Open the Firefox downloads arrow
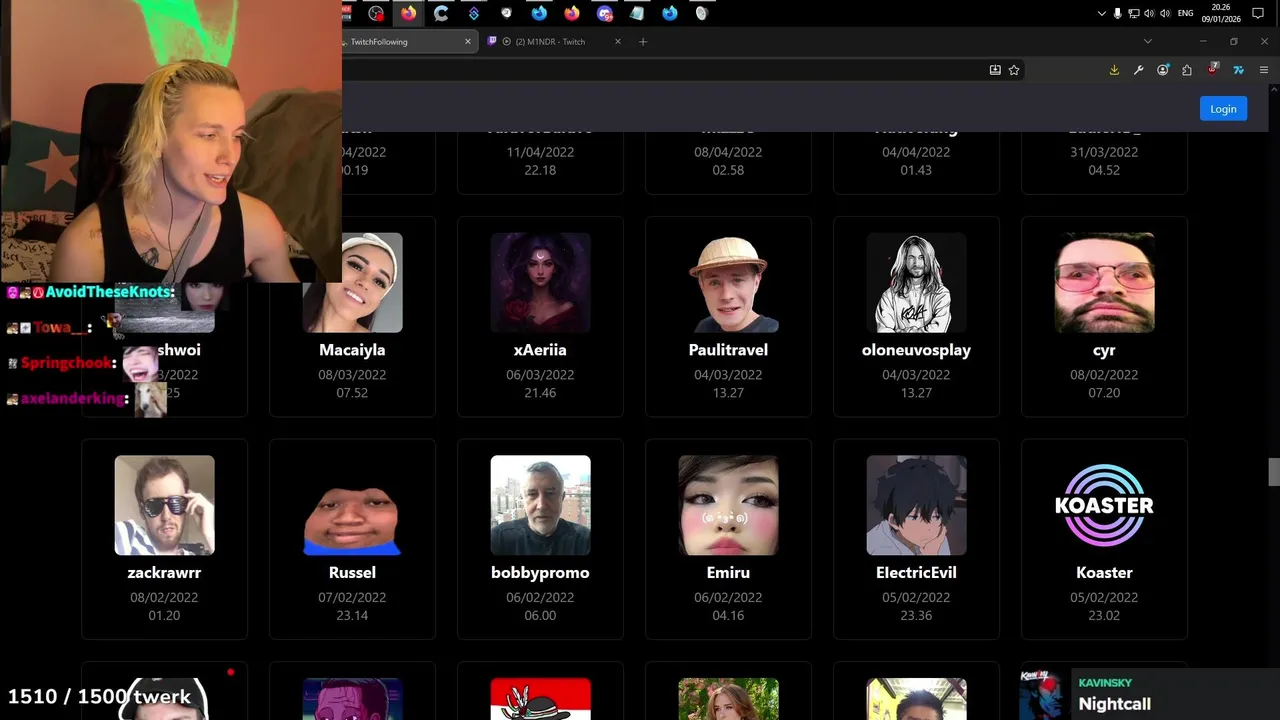Viewport: 1280px width, 720px height. coord(1114,70)
